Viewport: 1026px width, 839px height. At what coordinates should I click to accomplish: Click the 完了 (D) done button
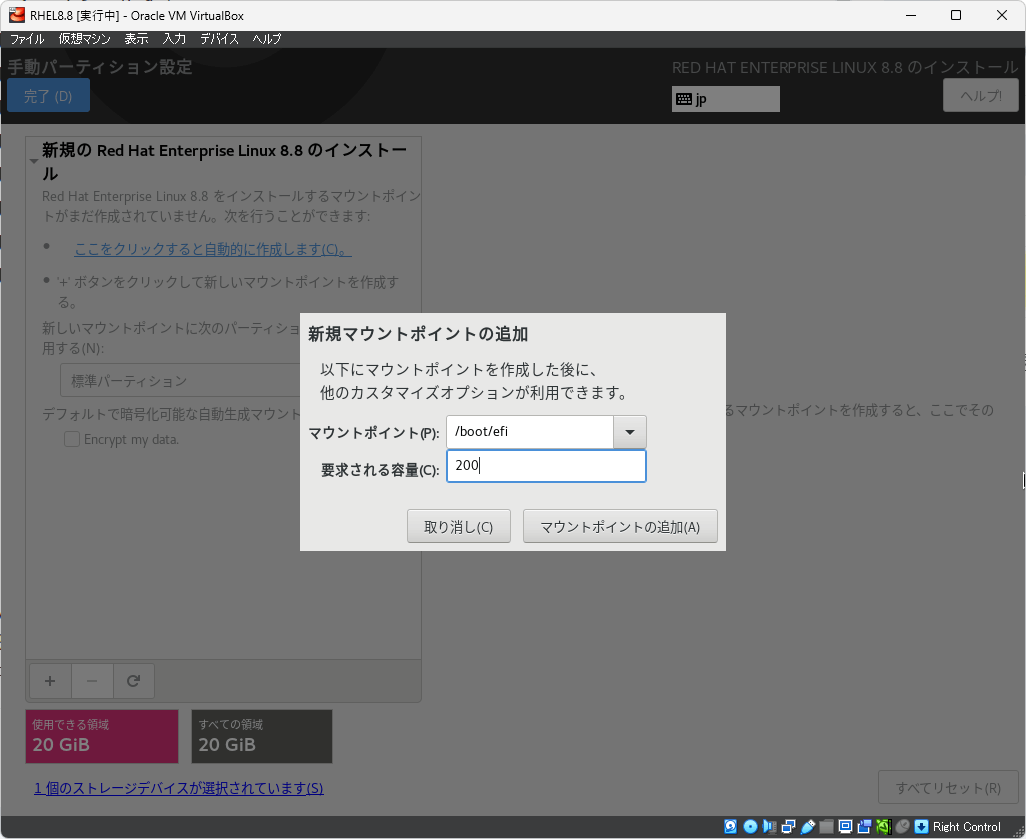pos(48,96)
